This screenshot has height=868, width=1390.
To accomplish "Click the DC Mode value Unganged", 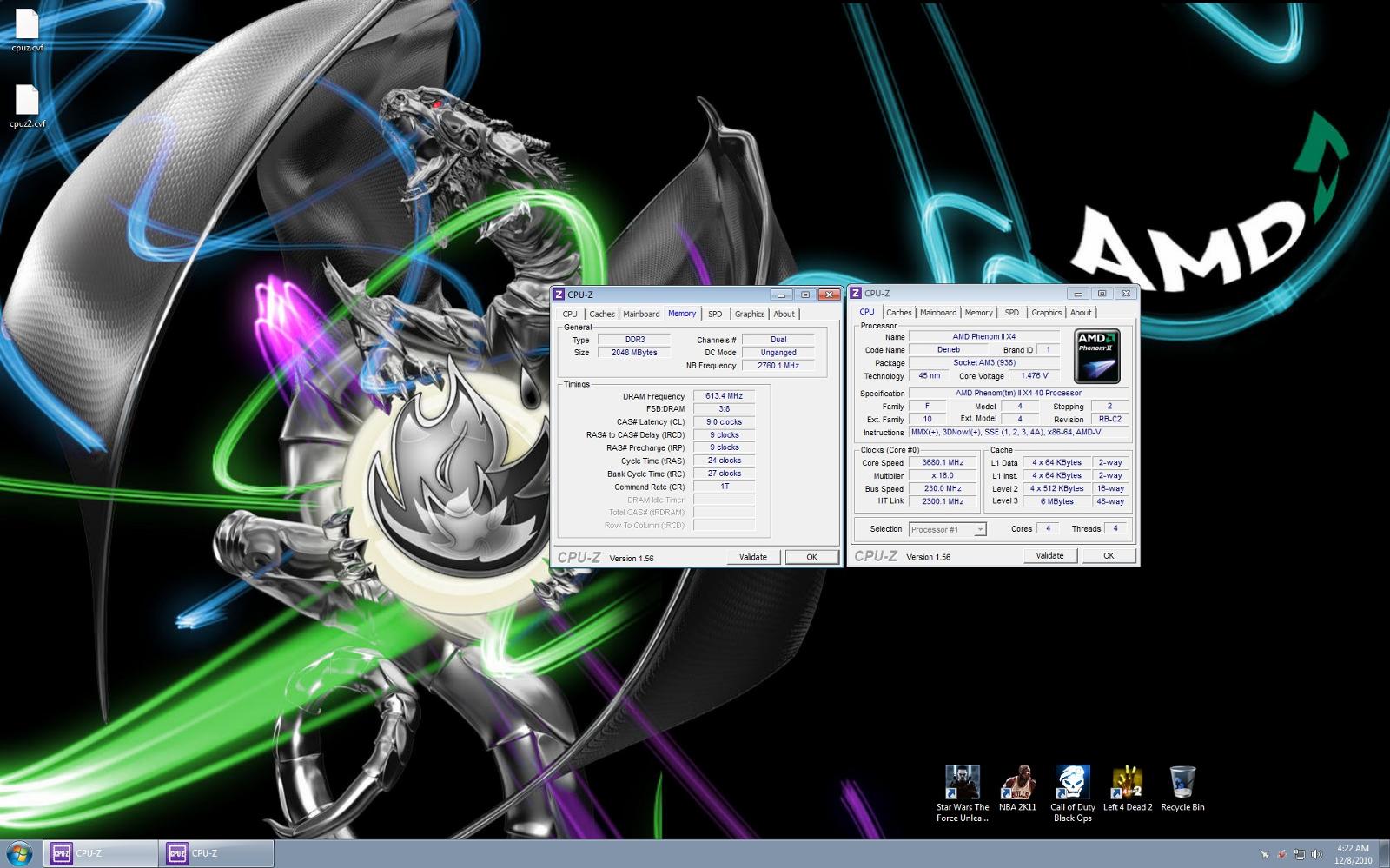I will [x=778, y=353].
